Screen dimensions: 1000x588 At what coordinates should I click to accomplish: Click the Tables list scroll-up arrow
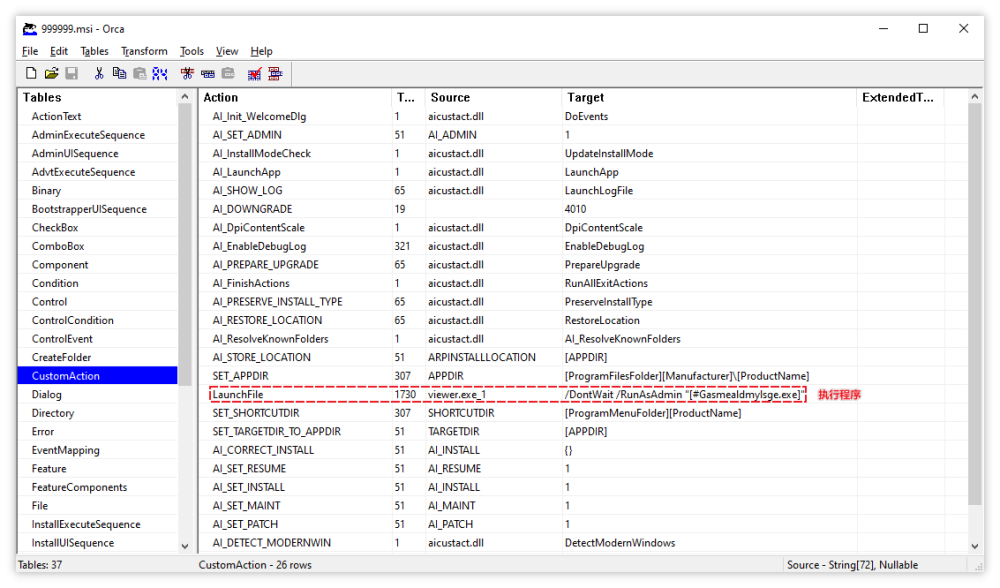click(x=185, y=97)
